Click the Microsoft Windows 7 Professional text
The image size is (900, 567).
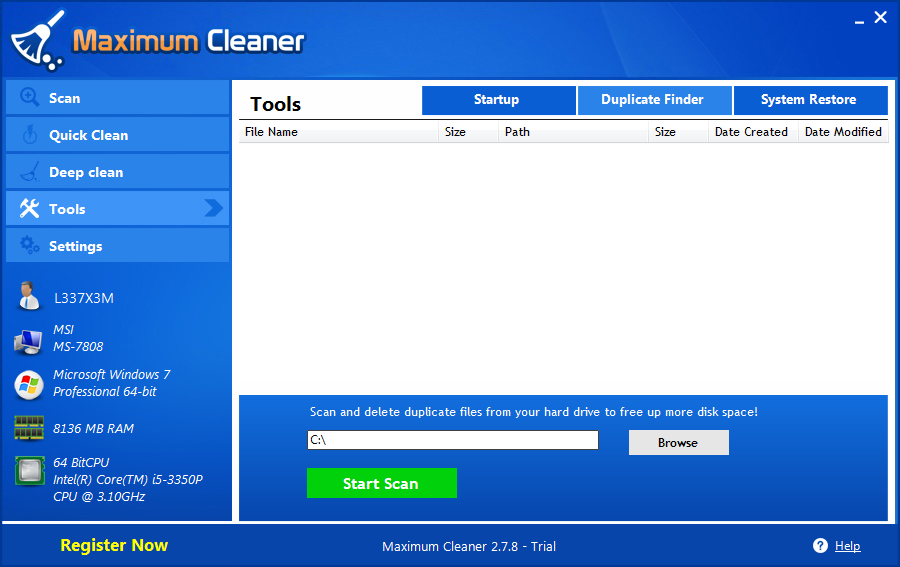click(112, 383)
